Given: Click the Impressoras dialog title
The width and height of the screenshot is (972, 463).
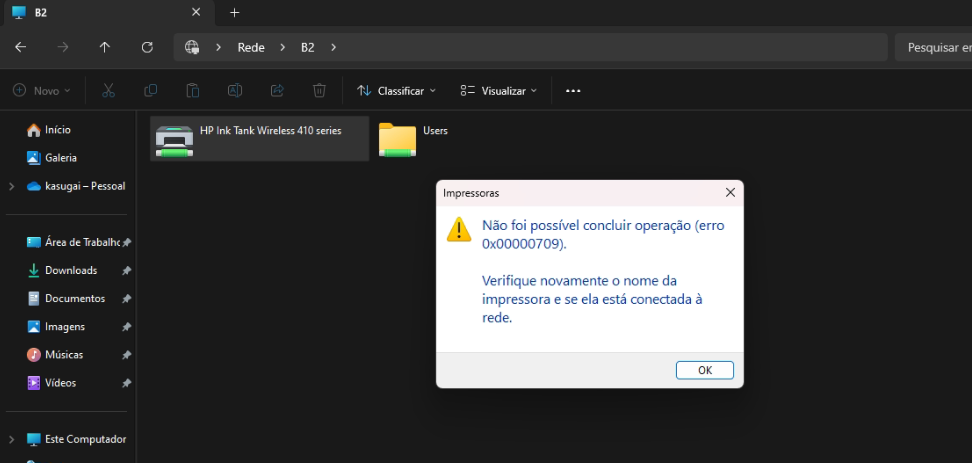Looking at the screenshot, I should pyautogui.click(x=471, y=193).
